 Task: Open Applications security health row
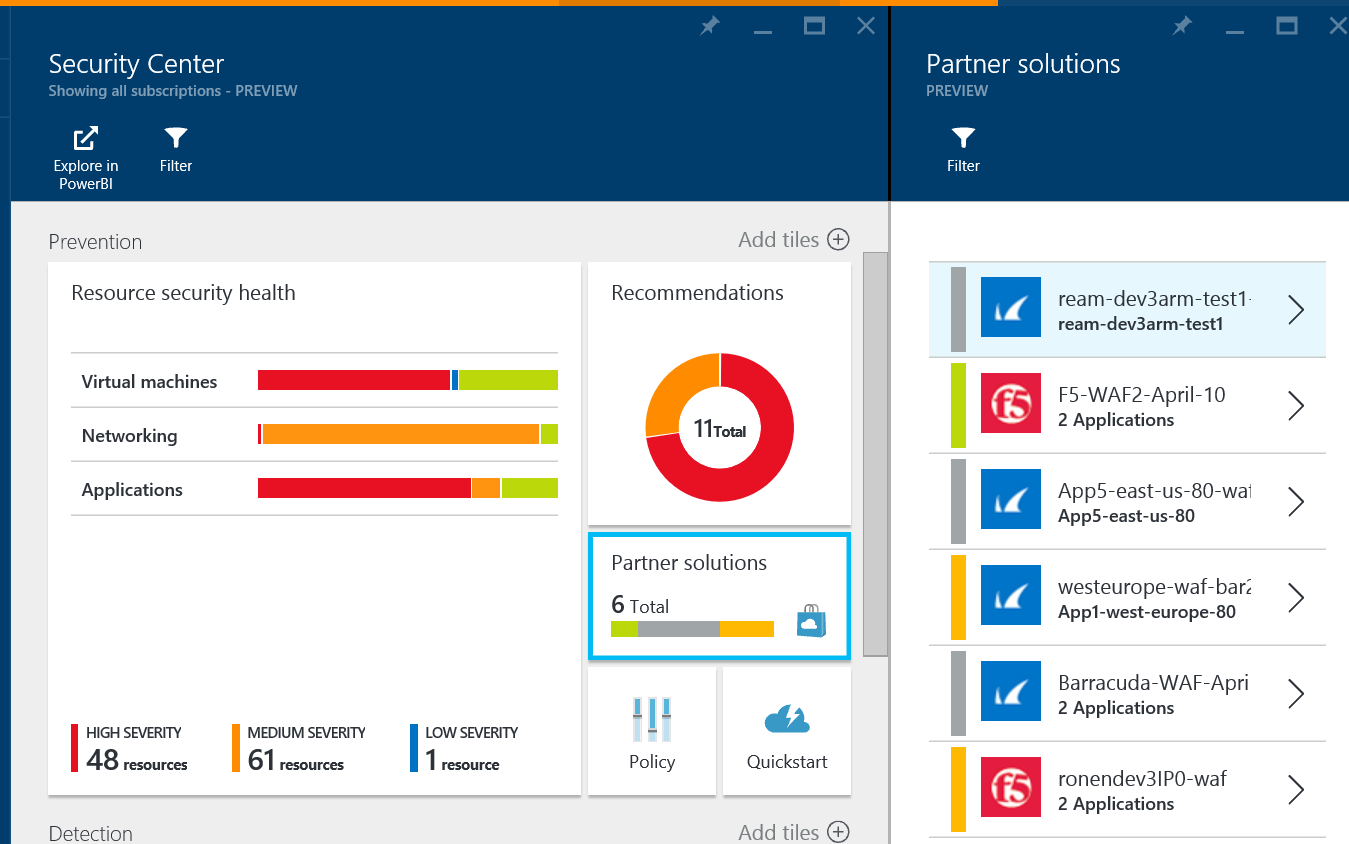coord(314,489)
